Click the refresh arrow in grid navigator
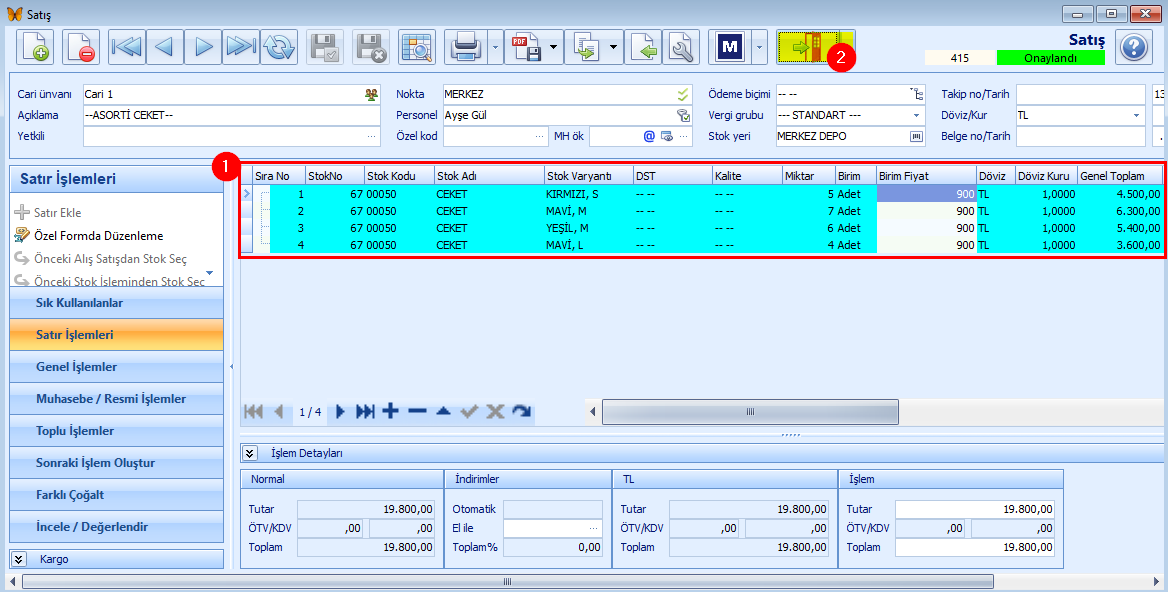This screenshot has height=592, width=1168. click(x=521, y=411)
